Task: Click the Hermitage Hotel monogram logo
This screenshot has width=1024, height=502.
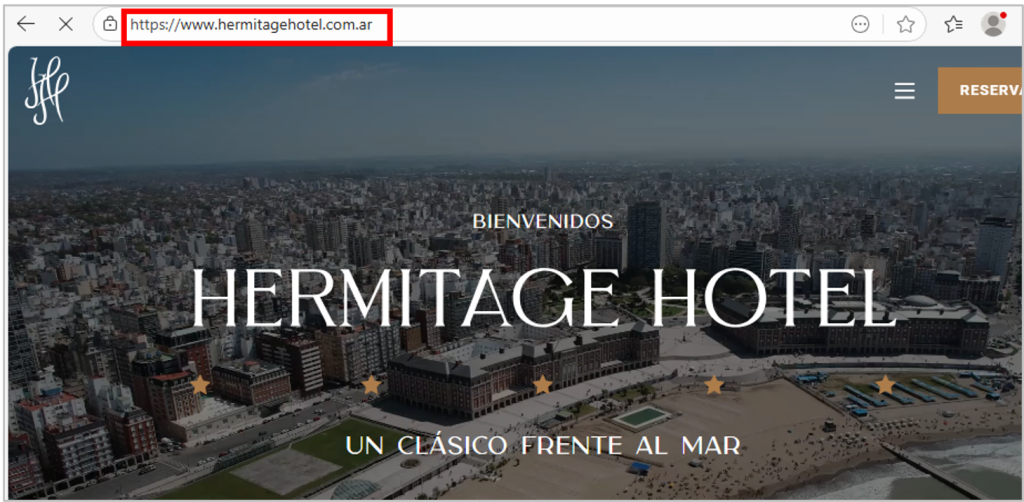Action: point(46,91)
